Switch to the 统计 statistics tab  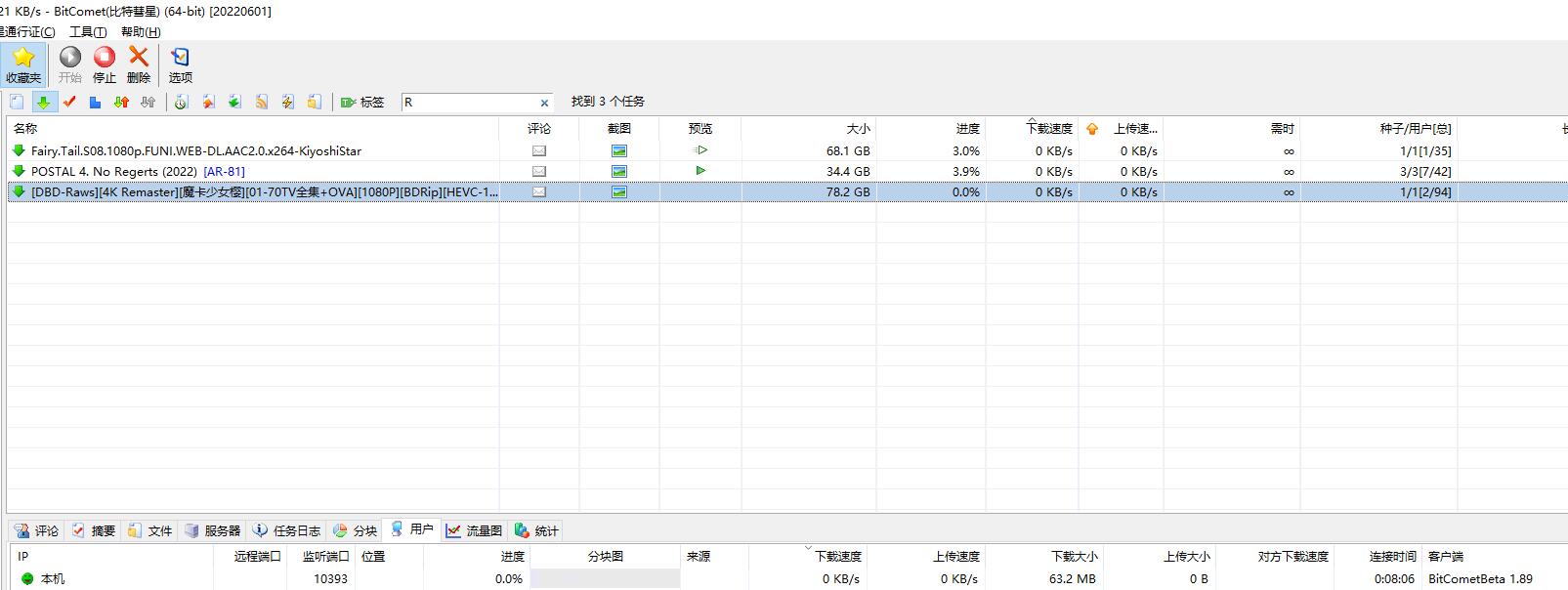[x=536, y=530]
